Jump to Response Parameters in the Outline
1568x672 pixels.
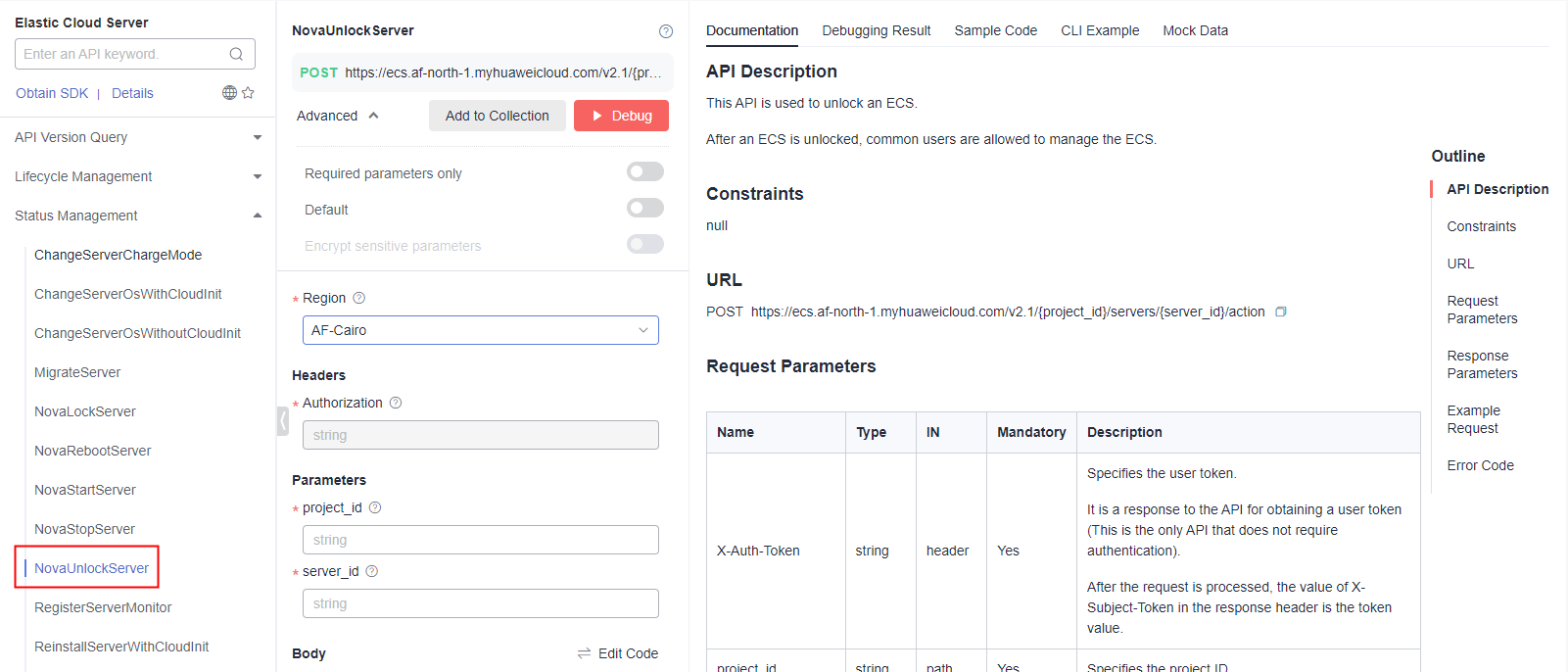(x=1482, y=364)
